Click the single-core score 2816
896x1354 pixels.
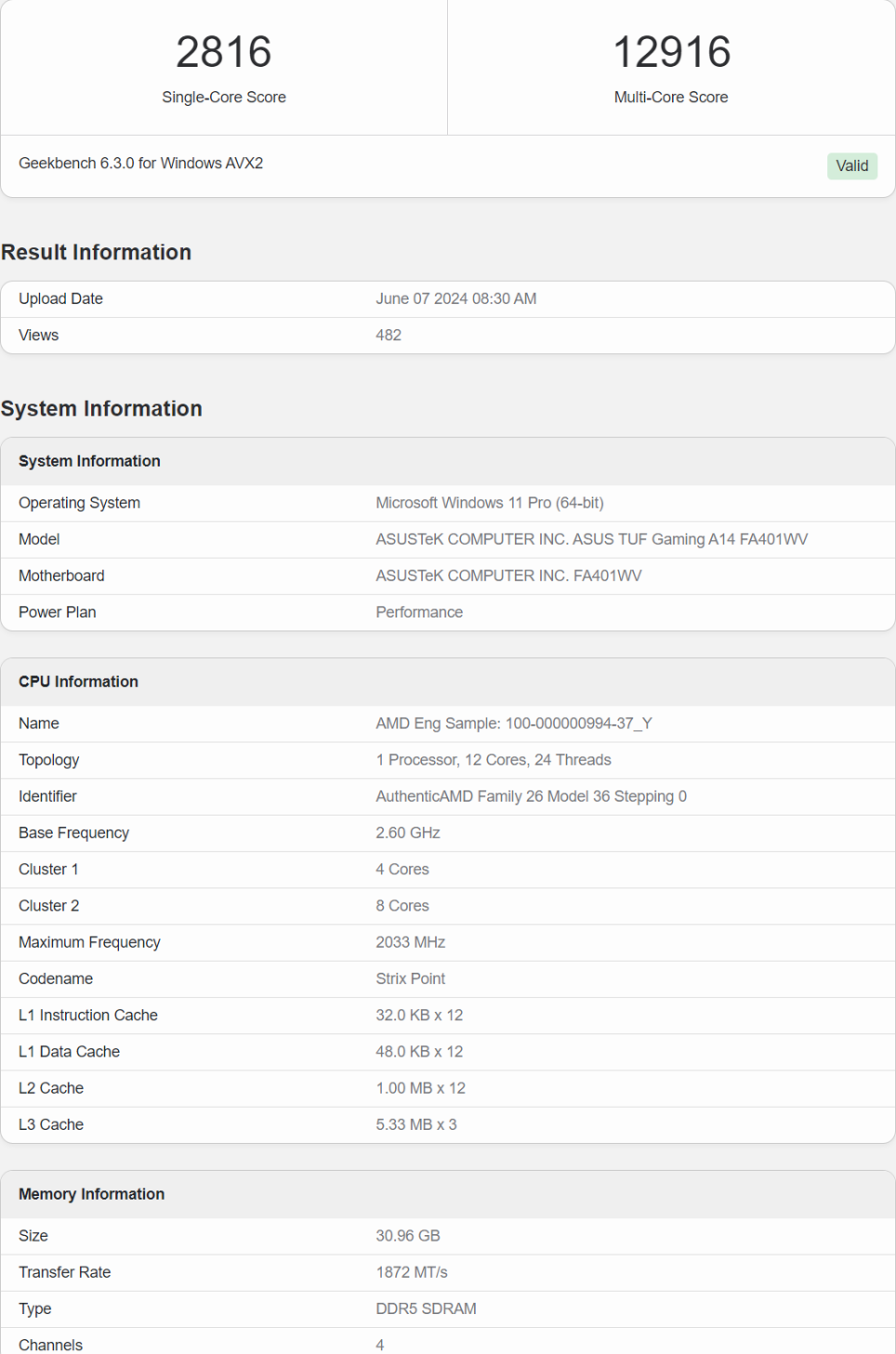tap(224, 52)
